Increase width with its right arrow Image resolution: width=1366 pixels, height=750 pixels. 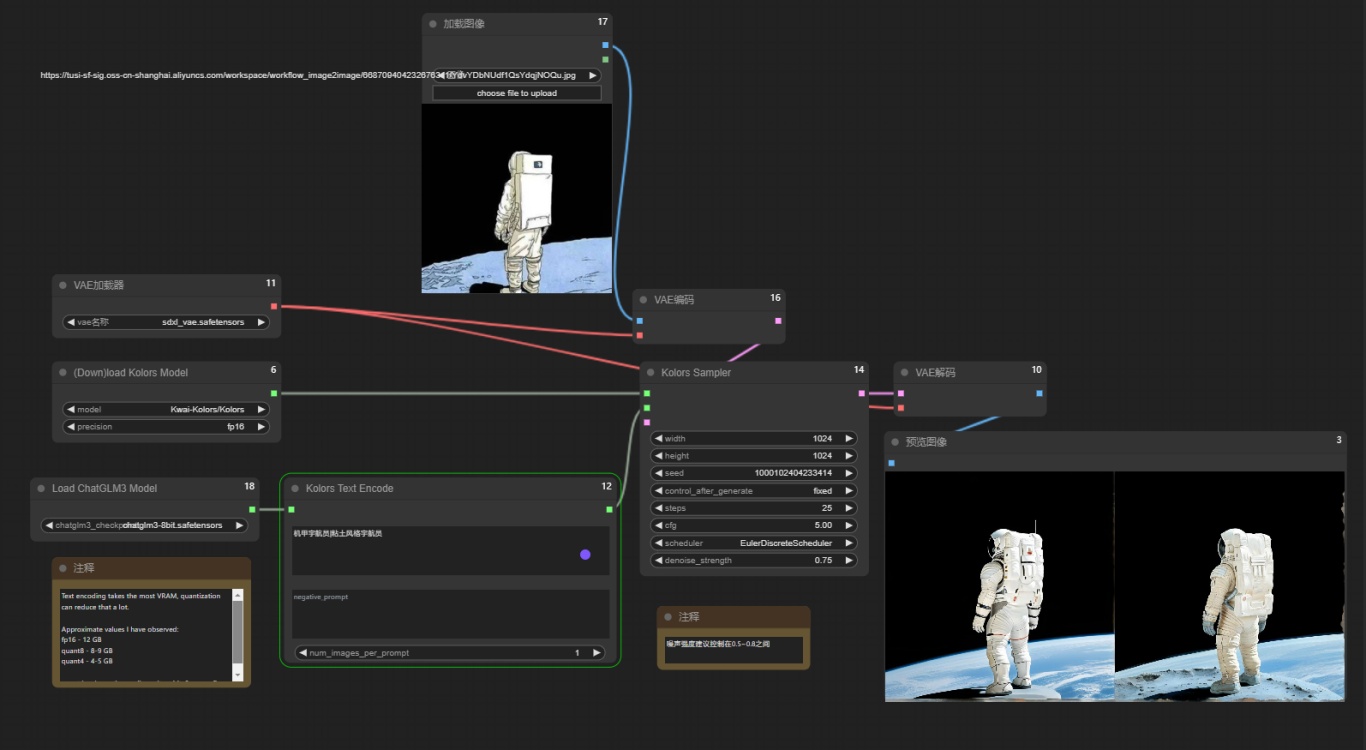pyautogui.click(x=849, y=438)
